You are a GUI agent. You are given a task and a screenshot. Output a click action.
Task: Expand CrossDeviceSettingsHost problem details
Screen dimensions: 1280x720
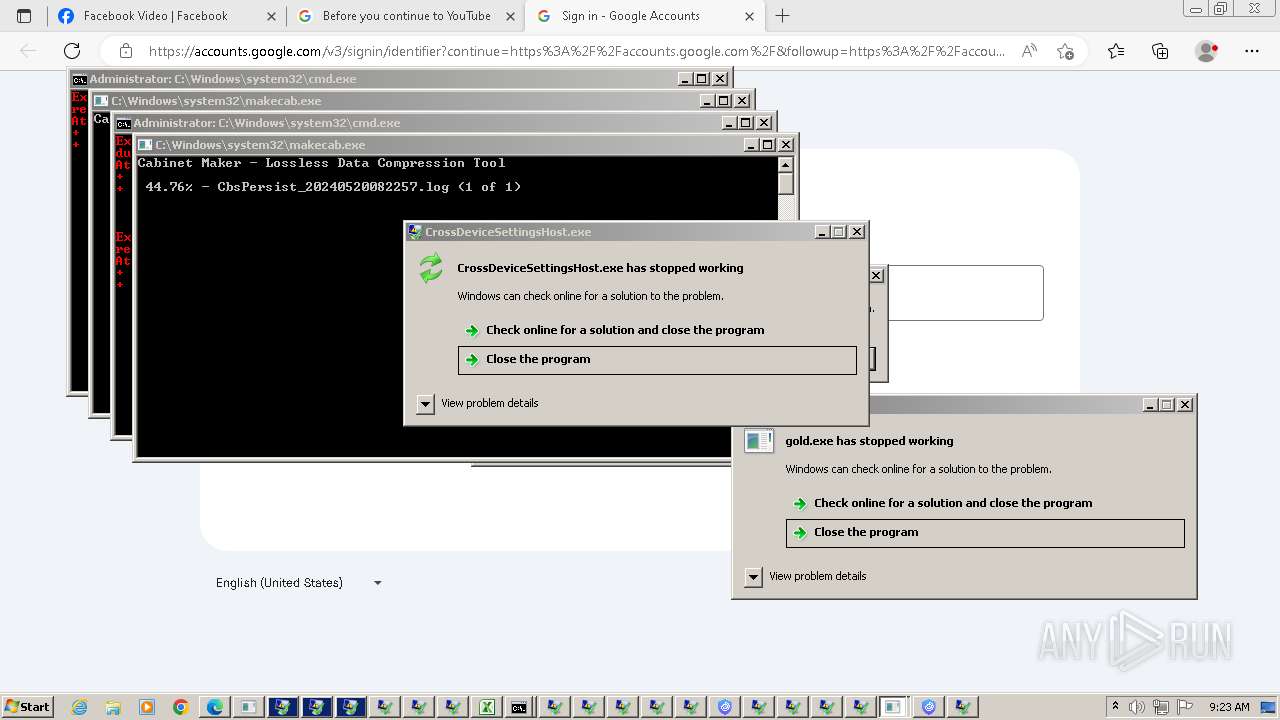tap(425, 404)
